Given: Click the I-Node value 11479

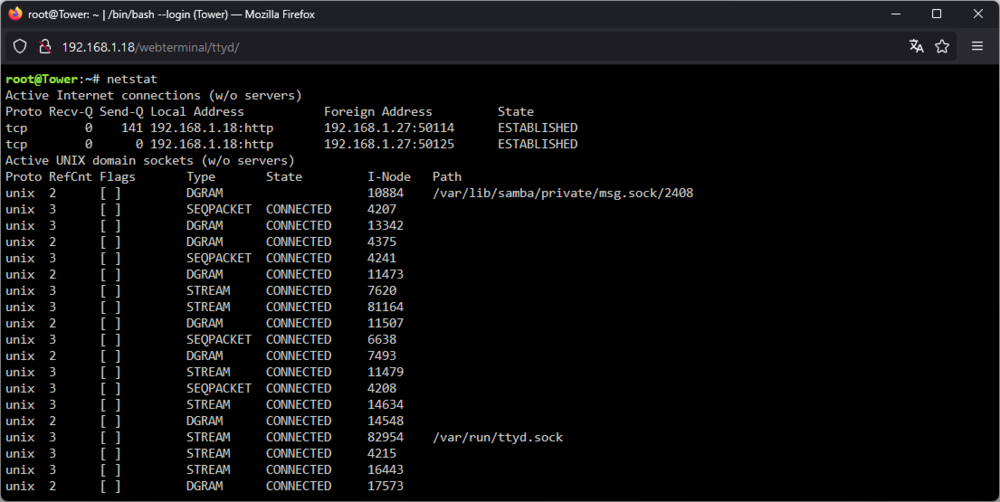Looking at the screenshot, I should coord(385,372).
